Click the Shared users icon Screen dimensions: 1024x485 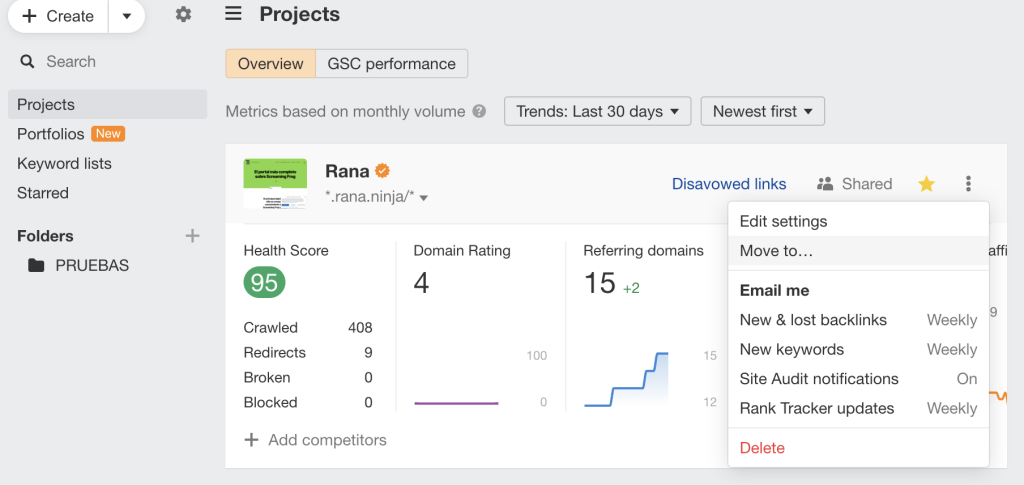coord(826,184)
